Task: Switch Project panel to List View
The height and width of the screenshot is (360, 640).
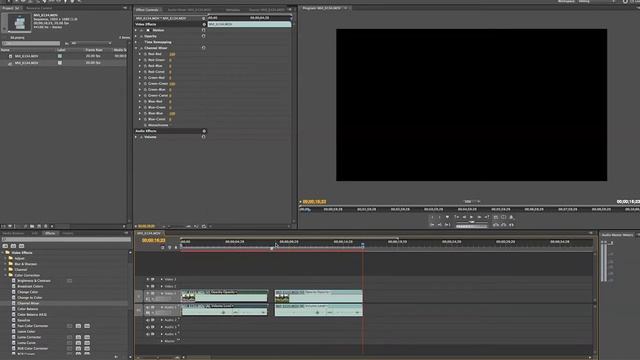Action: tap(4, 226)
